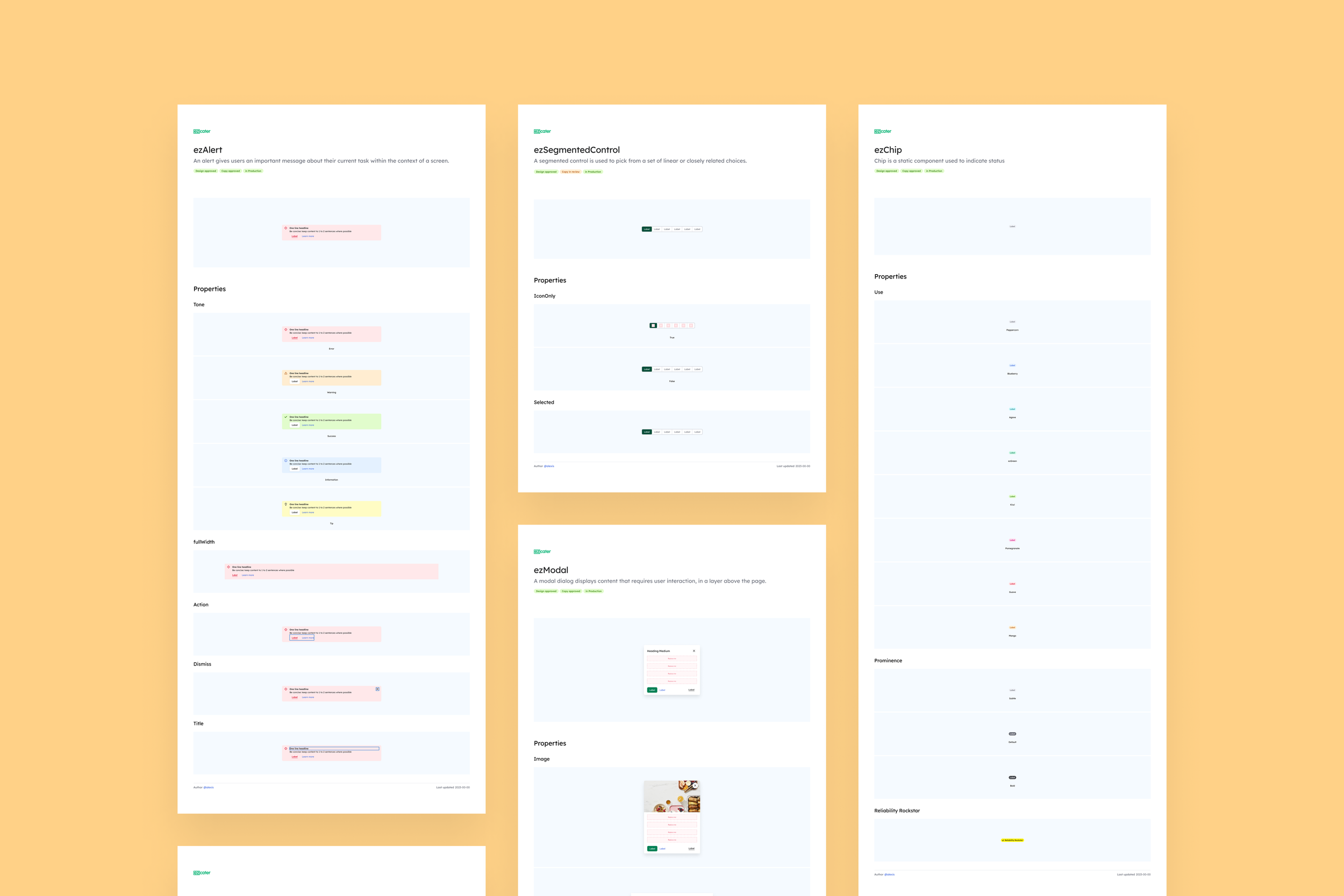Open the @alexis author link on the ezSegmentedControl page

coord(549,467)
